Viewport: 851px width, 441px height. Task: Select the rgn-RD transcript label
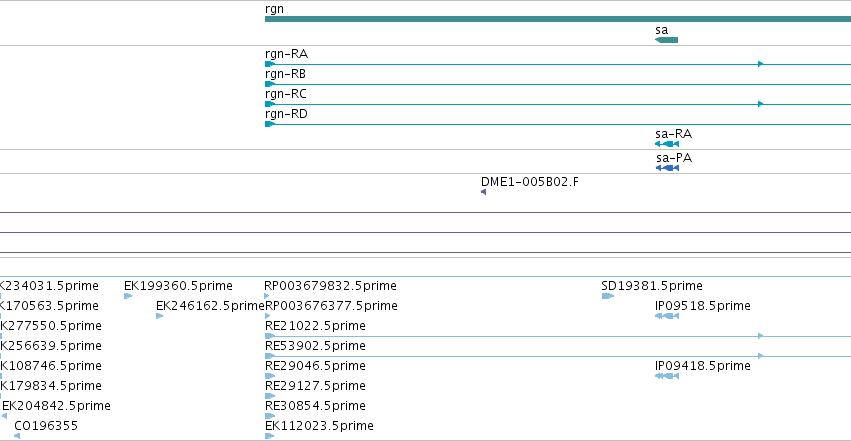click(x=287, y=114)
